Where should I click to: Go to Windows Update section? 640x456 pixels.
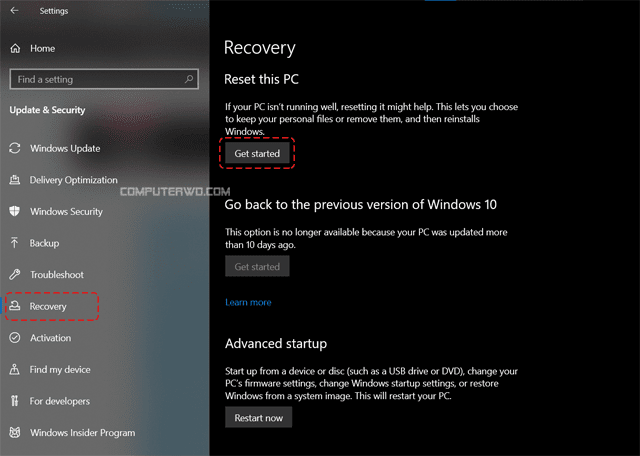tap(65, 148)
